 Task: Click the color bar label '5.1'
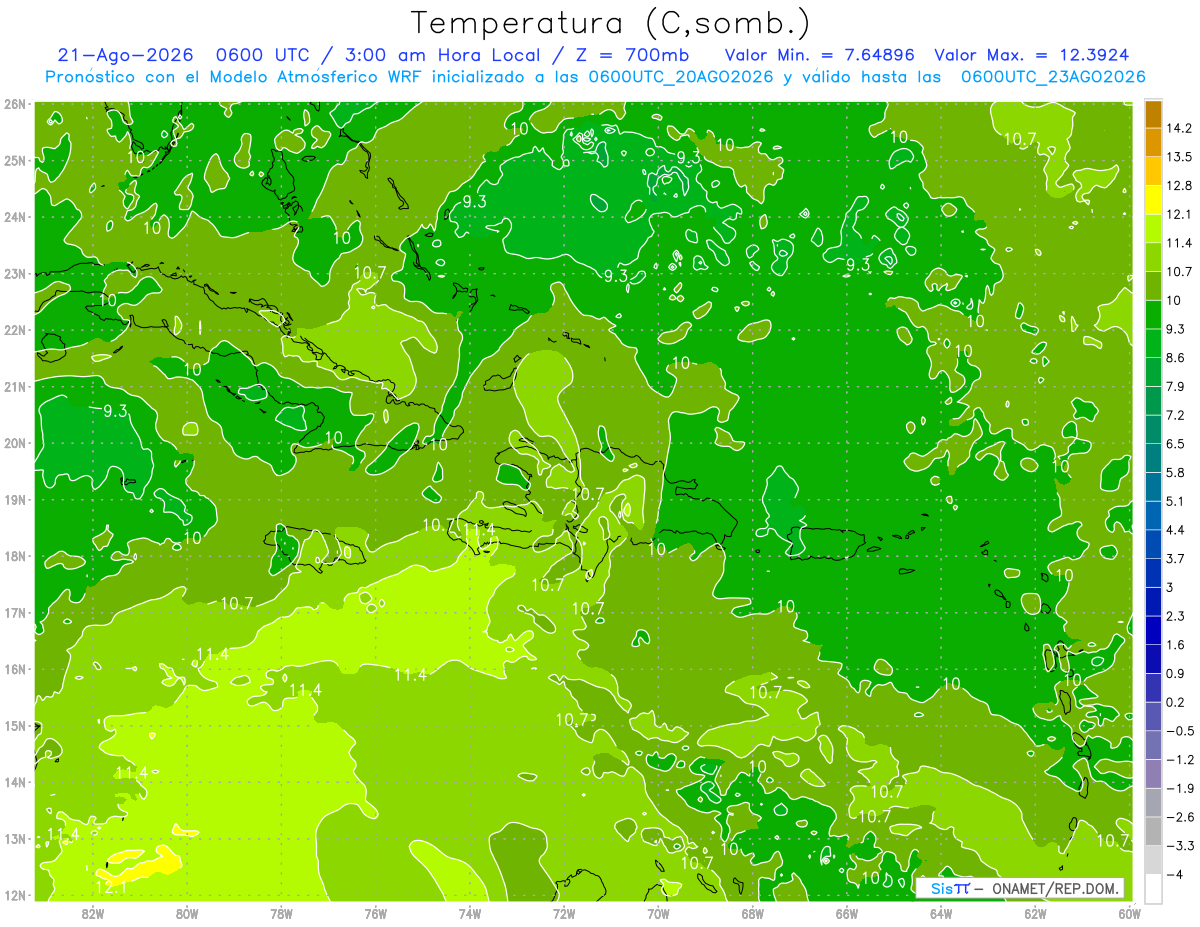tap(1176, 501)
